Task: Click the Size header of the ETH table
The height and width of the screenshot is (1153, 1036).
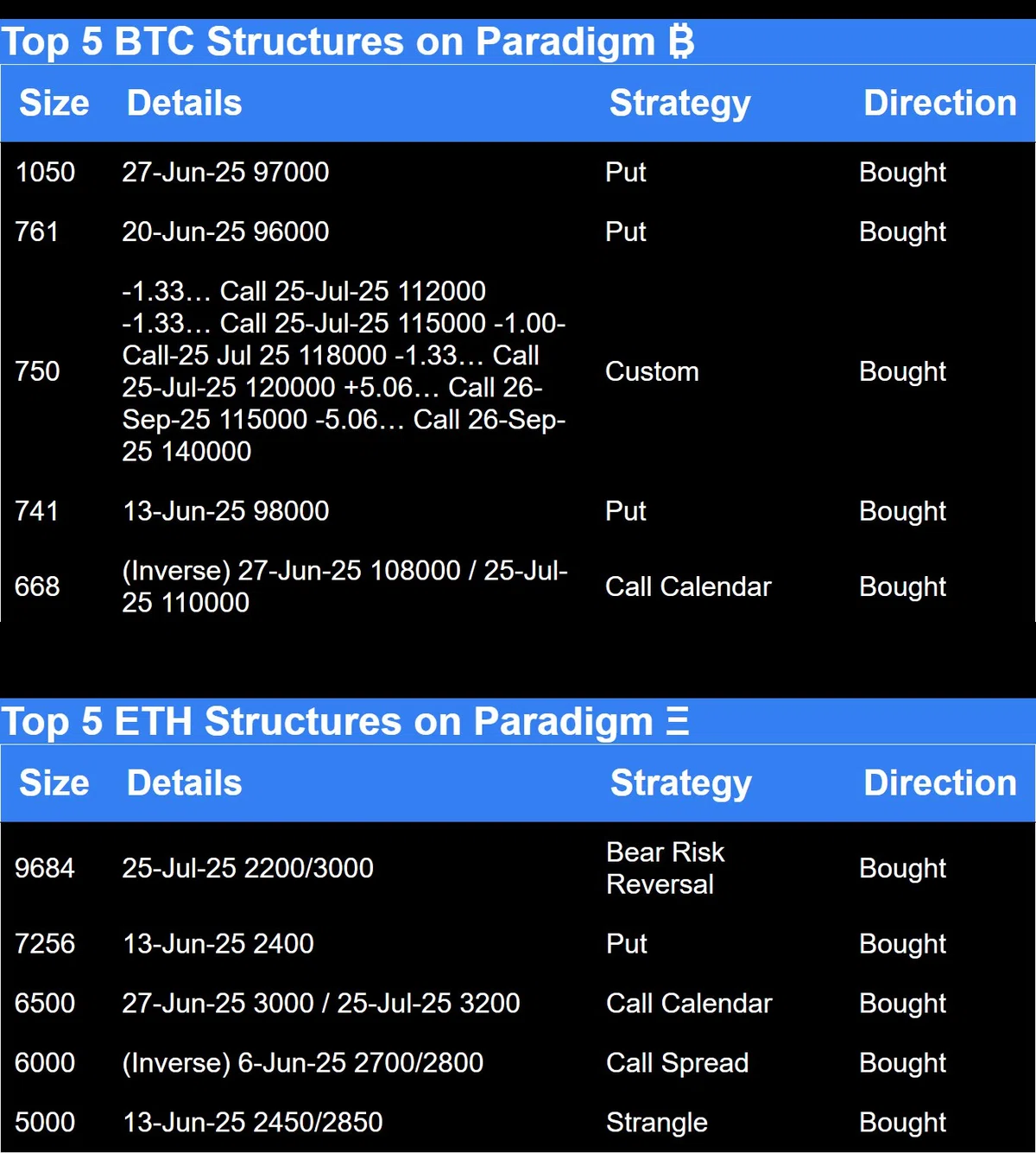Action: click(54, 782)
